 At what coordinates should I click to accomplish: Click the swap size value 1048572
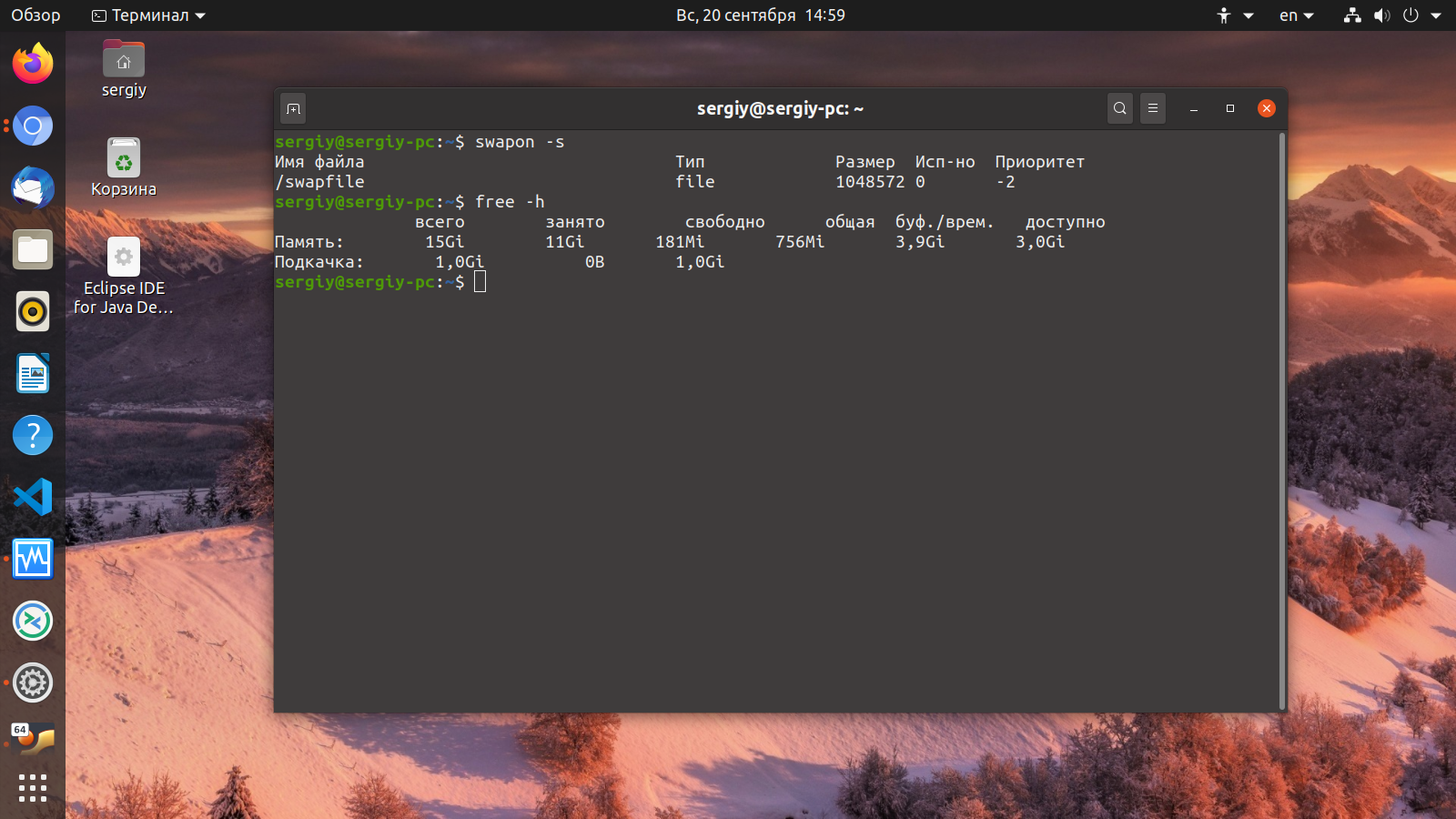pos(870,182)
